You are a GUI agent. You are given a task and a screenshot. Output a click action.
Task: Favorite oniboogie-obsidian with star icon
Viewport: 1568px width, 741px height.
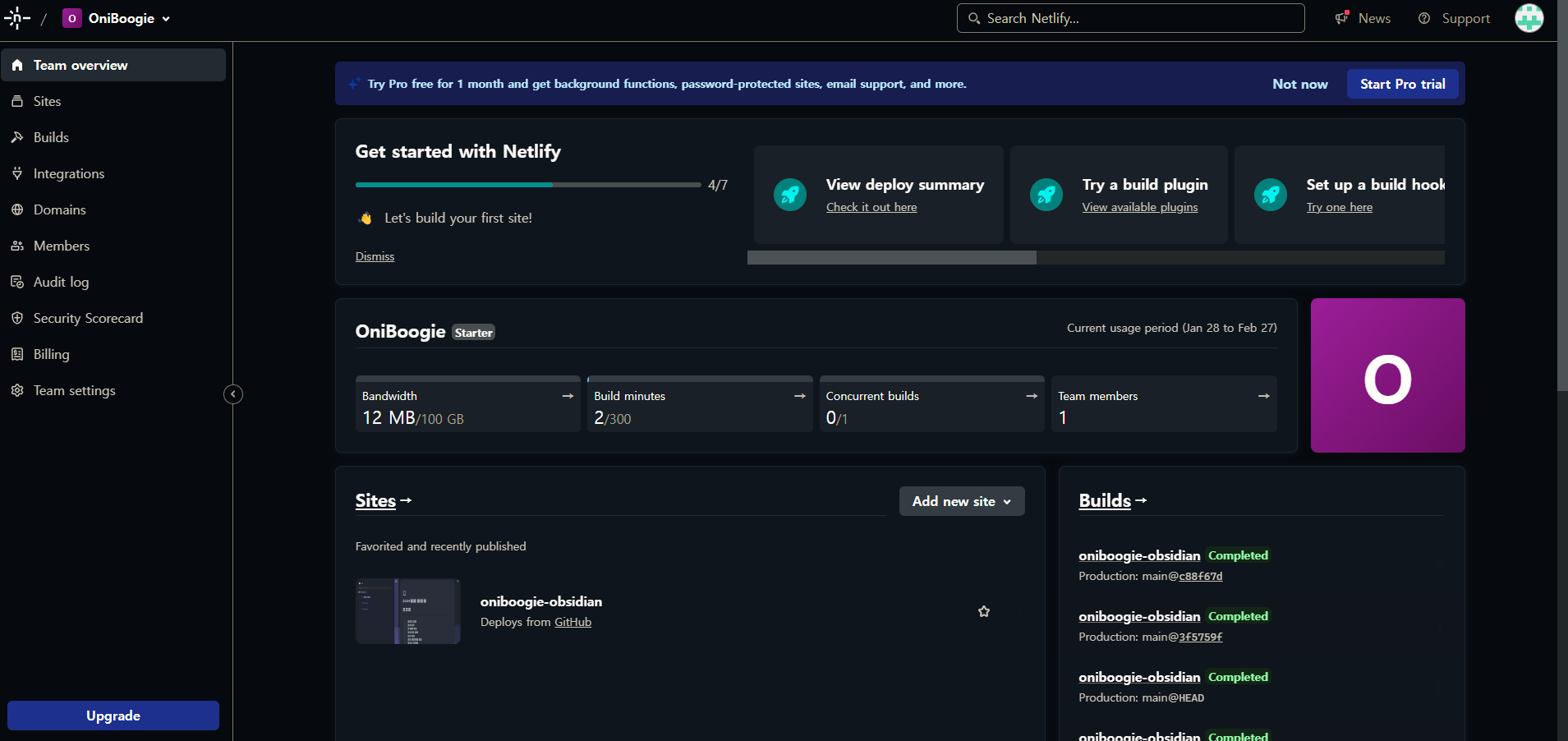(x=984, y=611)
